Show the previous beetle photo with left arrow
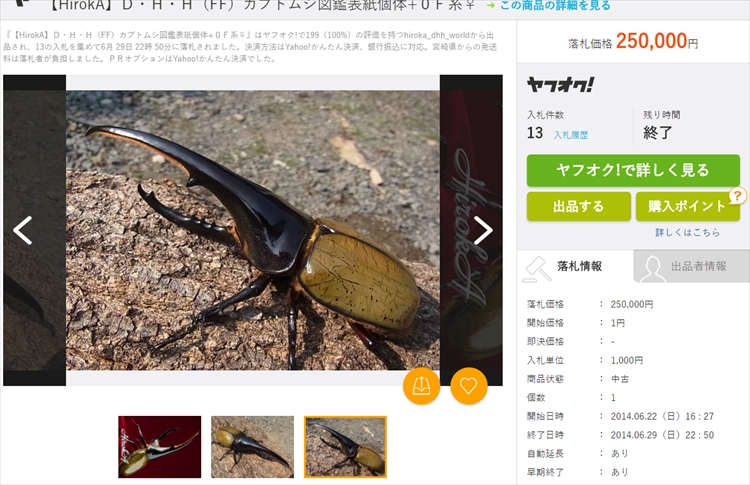 click(x=22, y=230)
